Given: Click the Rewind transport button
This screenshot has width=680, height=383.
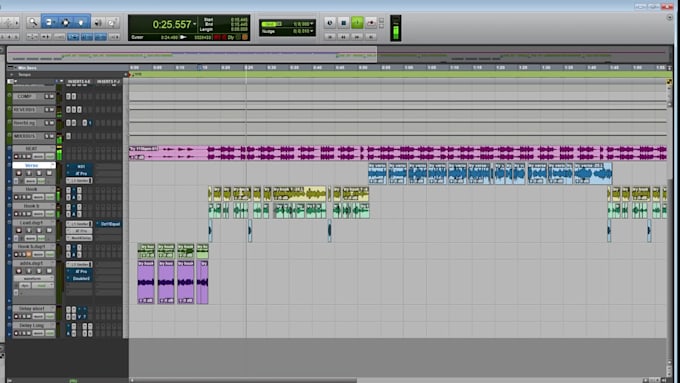Looking at the screenshot, I should 343,37.
